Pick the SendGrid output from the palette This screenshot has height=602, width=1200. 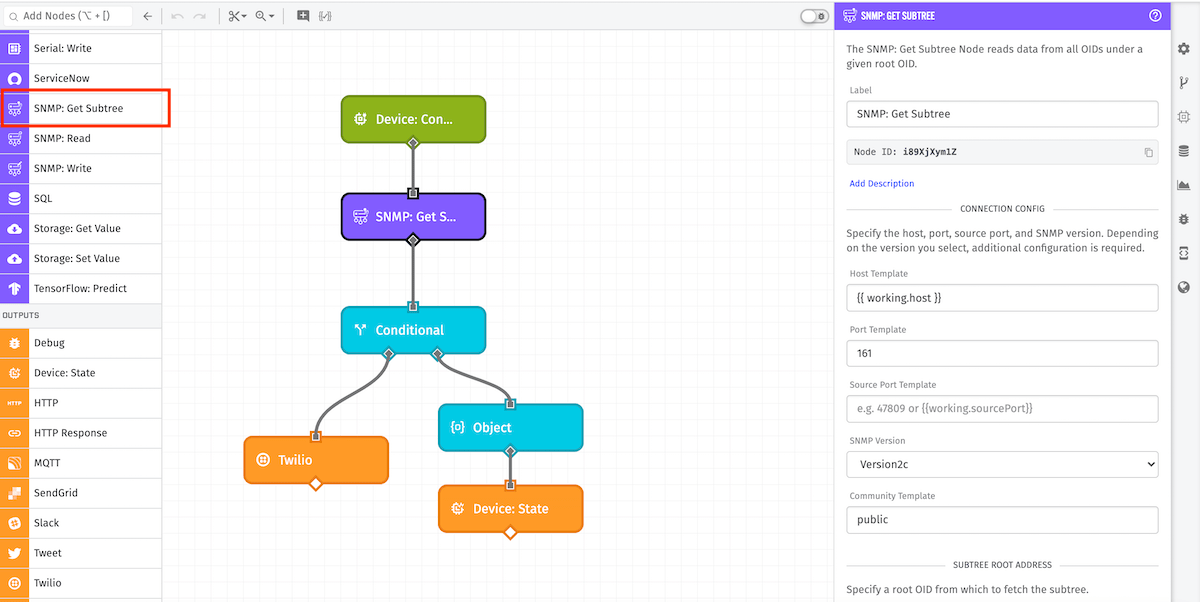(x=80, y=493)
